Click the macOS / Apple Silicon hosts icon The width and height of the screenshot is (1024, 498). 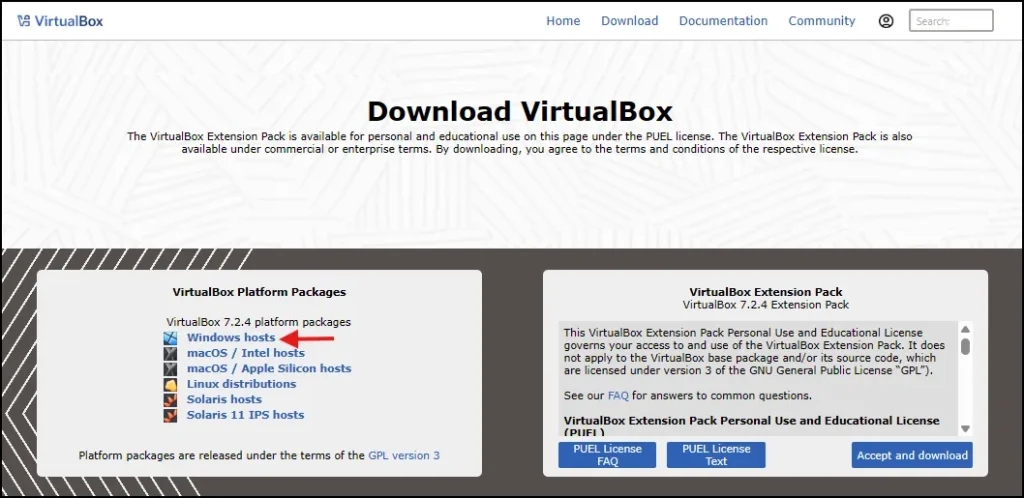click(x=170, y=369)
